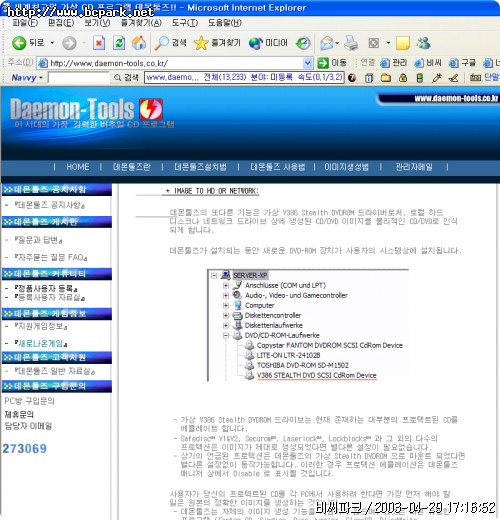Screen dimensions: 500x520
Task: Click the Print icon
Action: coord(351,43)
